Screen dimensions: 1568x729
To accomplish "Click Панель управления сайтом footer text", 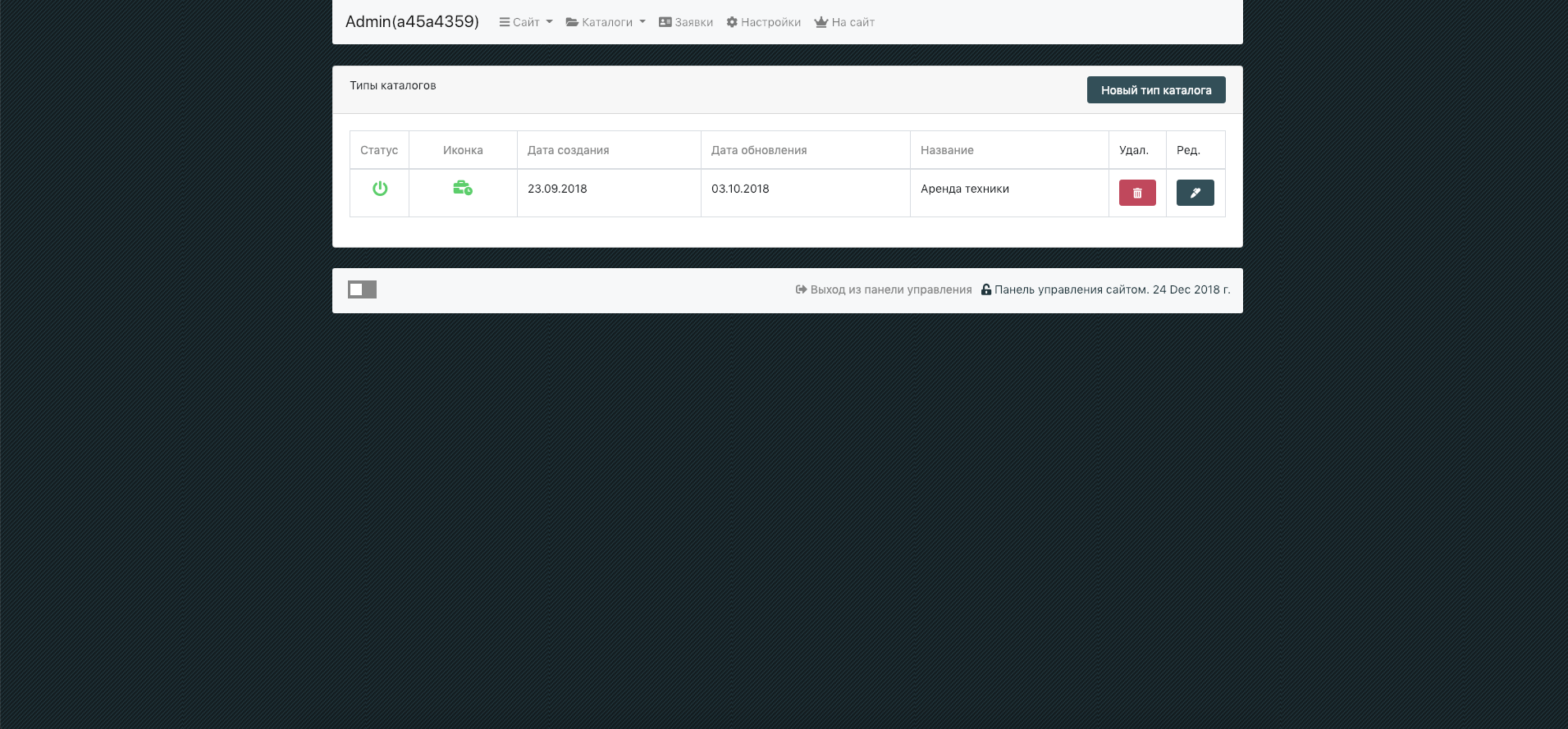I will pos(1106,289).
